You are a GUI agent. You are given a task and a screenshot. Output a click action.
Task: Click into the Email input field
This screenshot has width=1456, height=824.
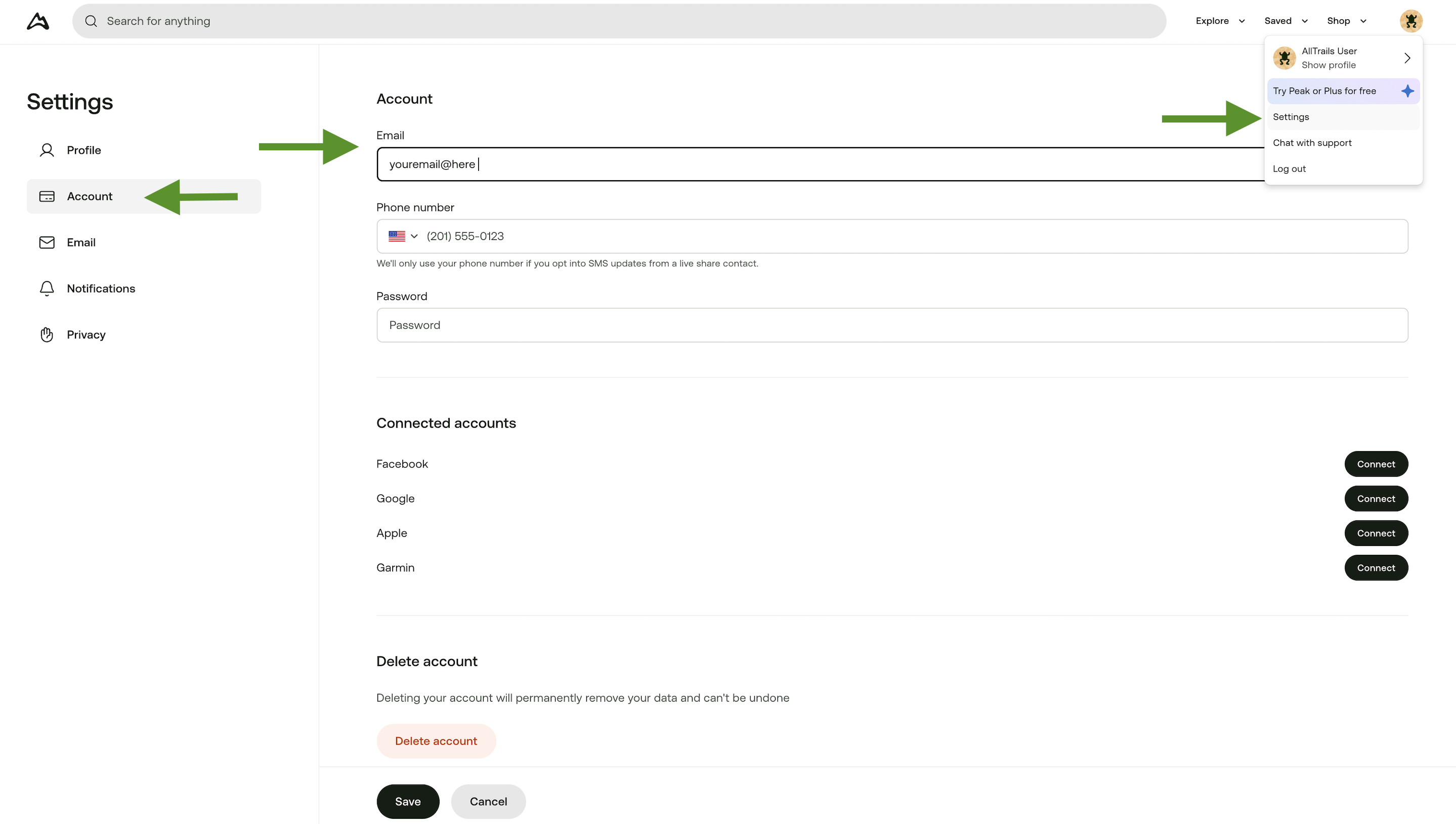tap(820, 164)
